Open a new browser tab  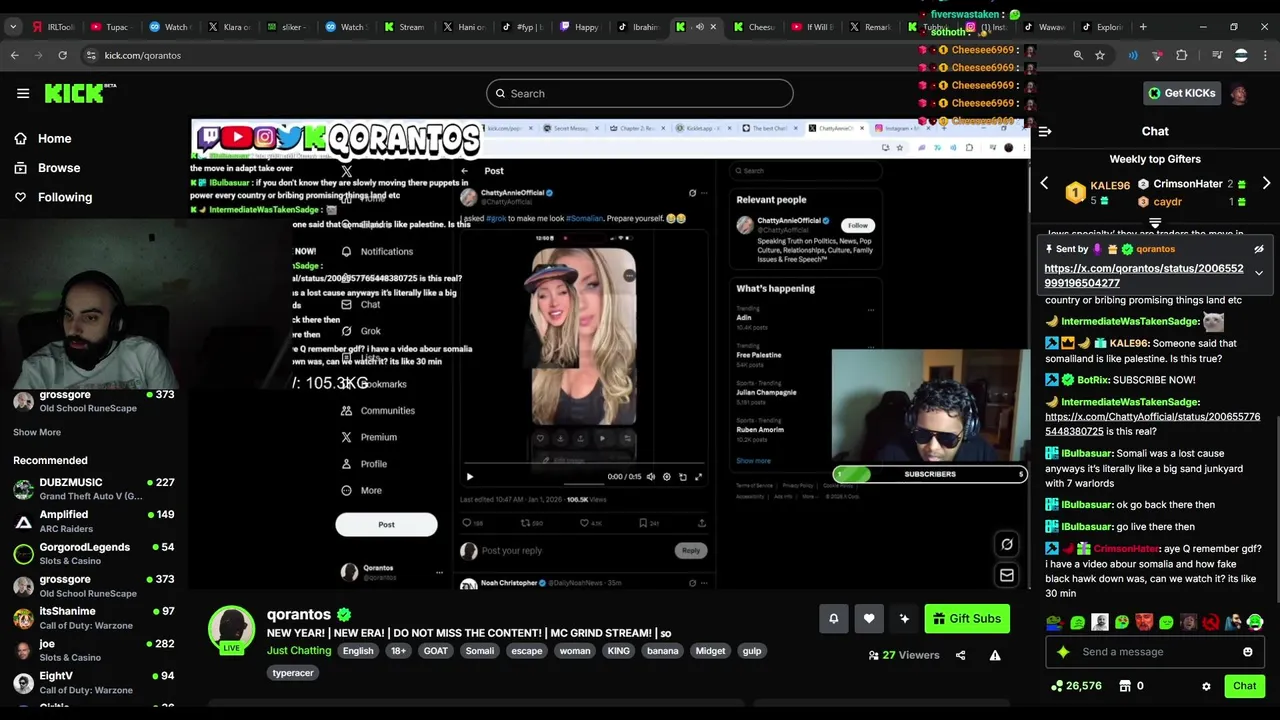1143,27
